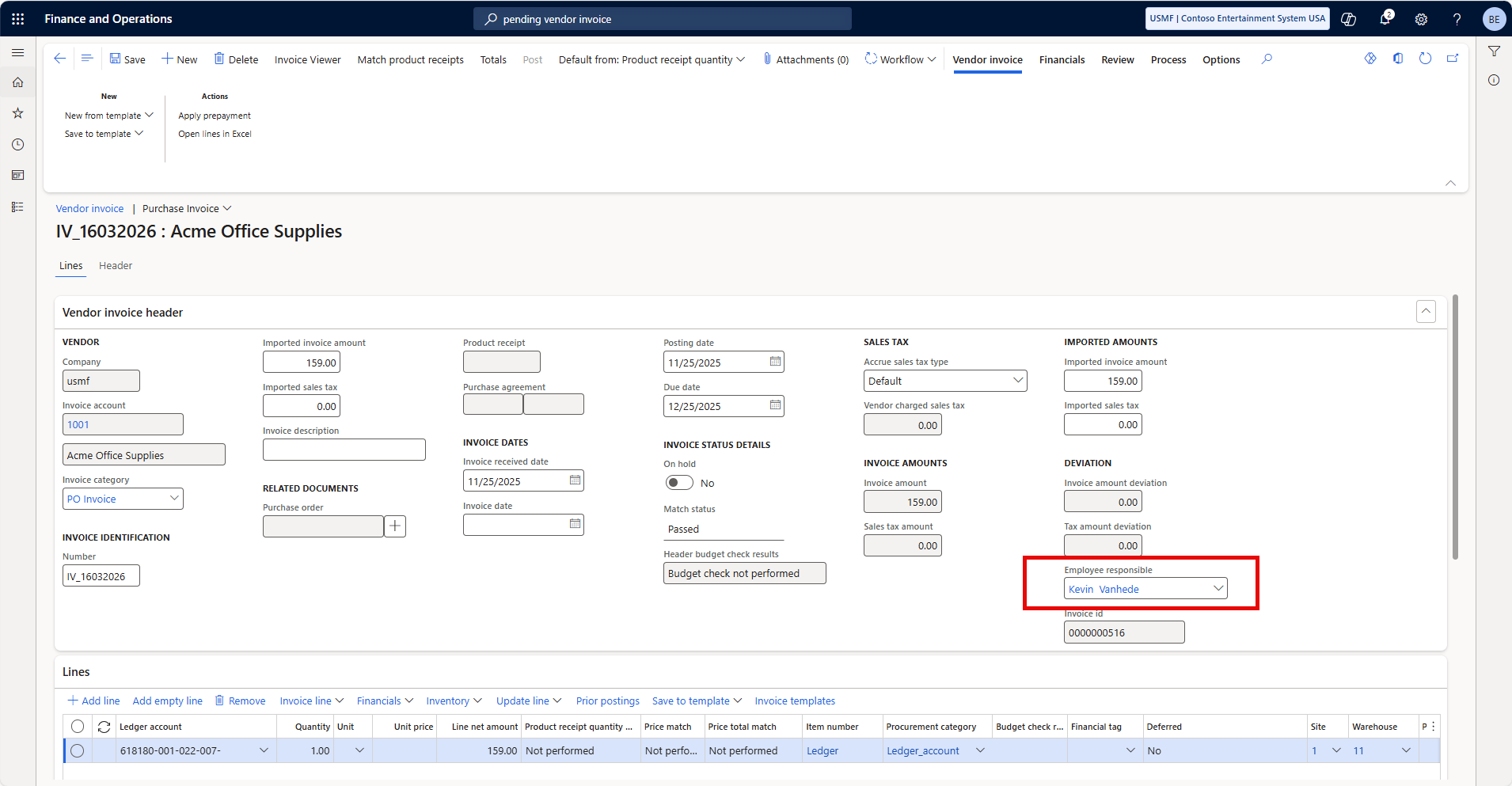Open Recent clock icon in sidebar
The image size is (1512, 786).
click(x=17, y=144)
